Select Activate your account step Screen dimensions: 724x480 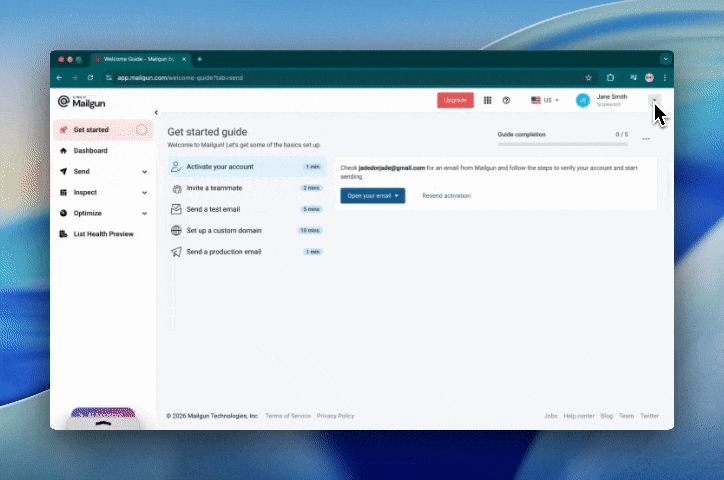[247, 167]
